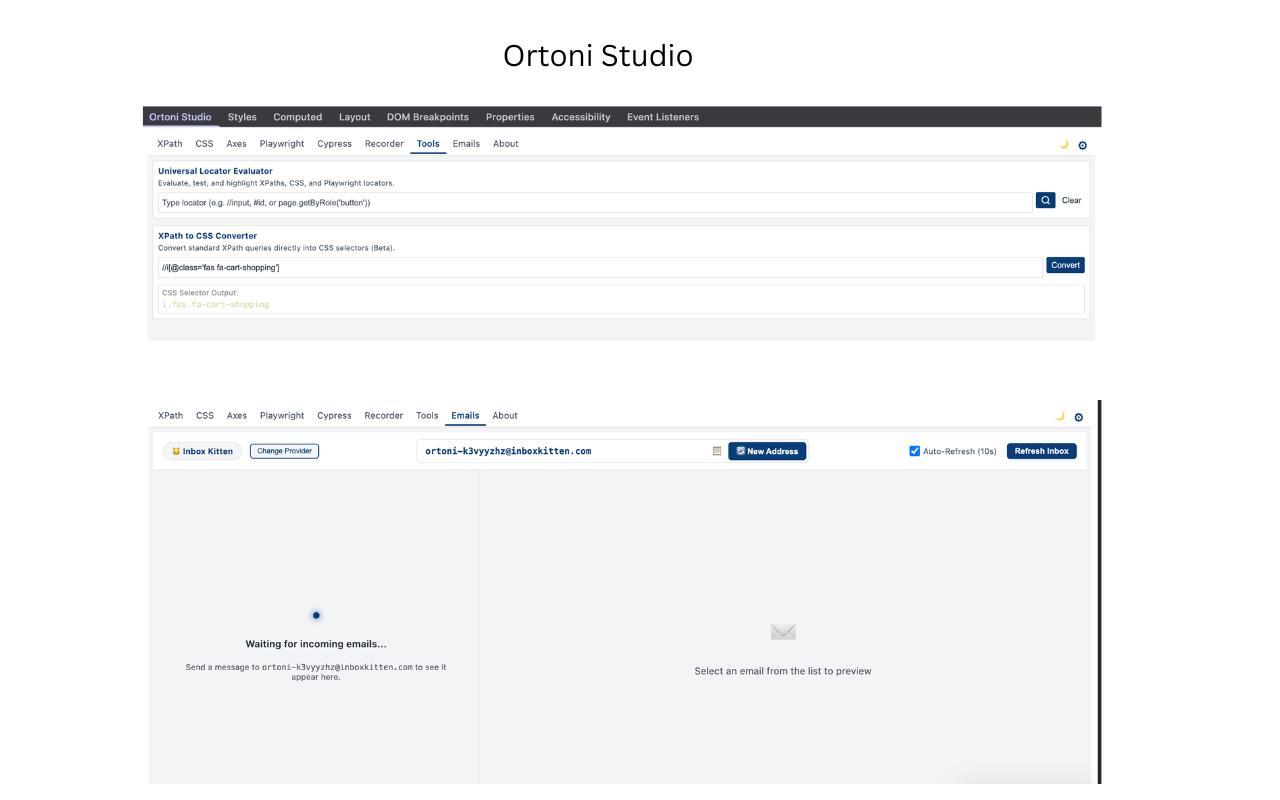The height and width of the screenshot is (800, 1280).
Task: Select the active Tools tab in upper panel
Action: click(428, 144)
